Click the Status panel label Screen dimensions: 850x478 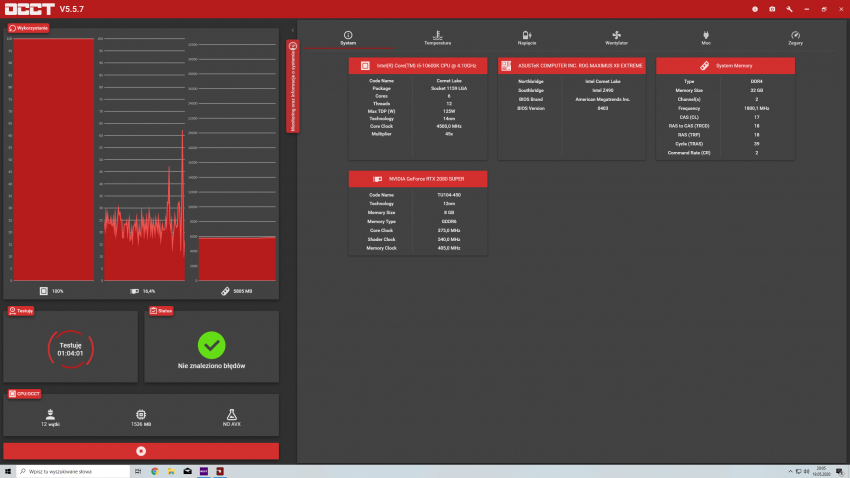coord(161,311)
